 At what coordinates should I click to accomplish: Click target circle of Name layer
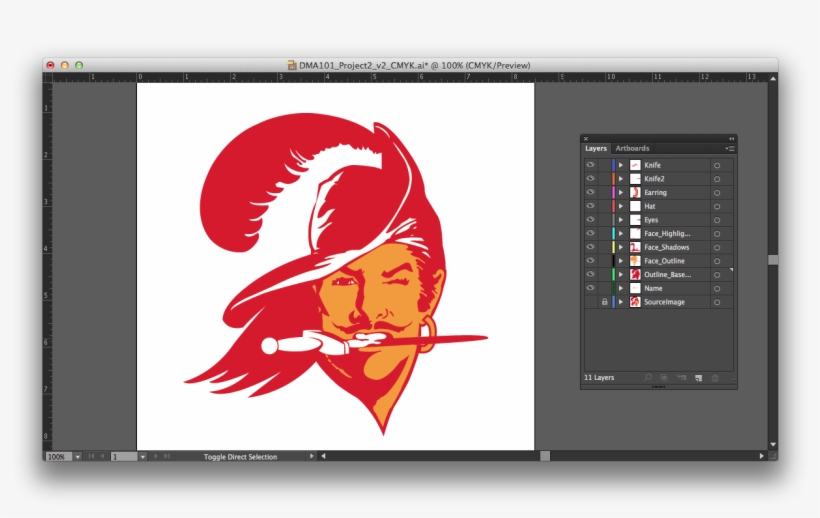point(717,289)
